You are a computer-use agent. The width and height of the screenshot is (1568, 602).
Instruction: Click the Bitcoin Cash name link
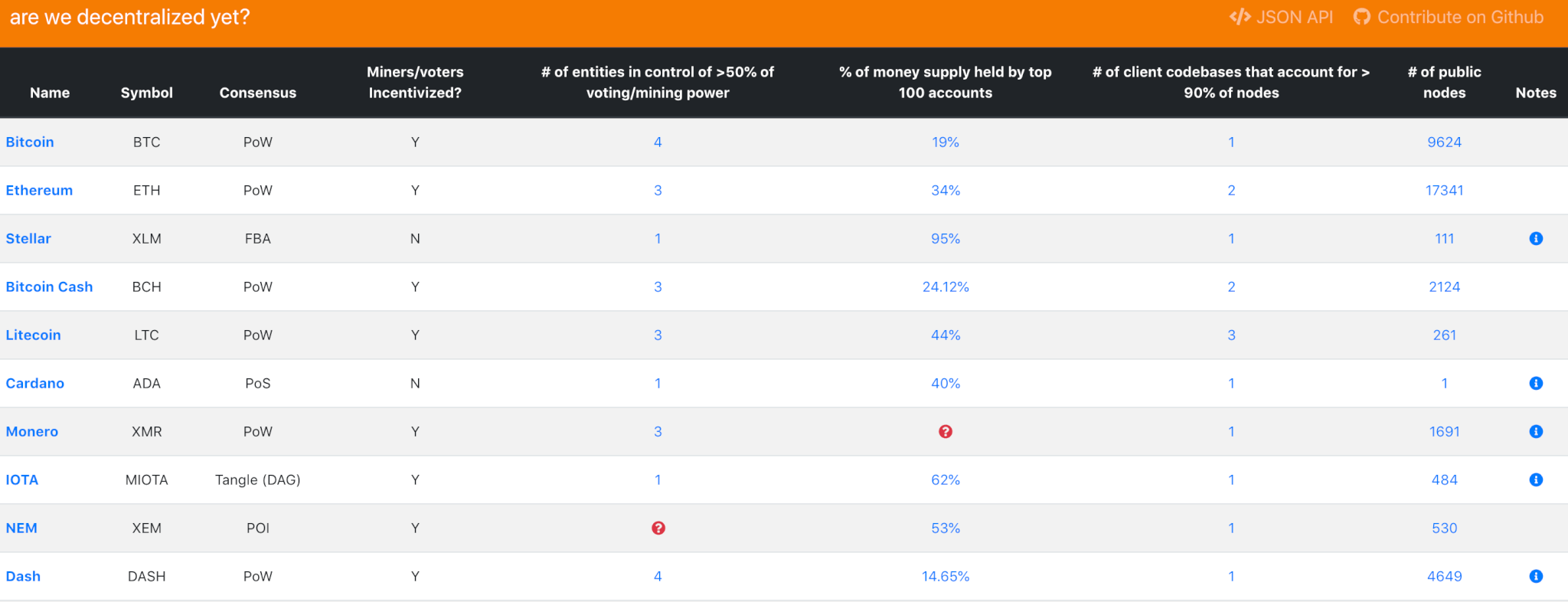coord(49,286)
